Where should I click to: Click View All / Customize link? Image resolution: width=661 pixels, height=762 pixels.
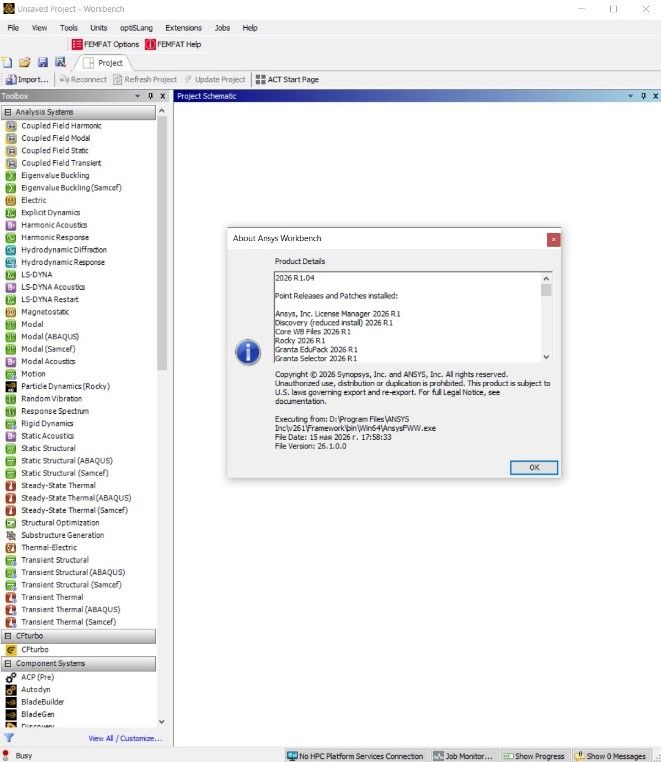[125, 738]
